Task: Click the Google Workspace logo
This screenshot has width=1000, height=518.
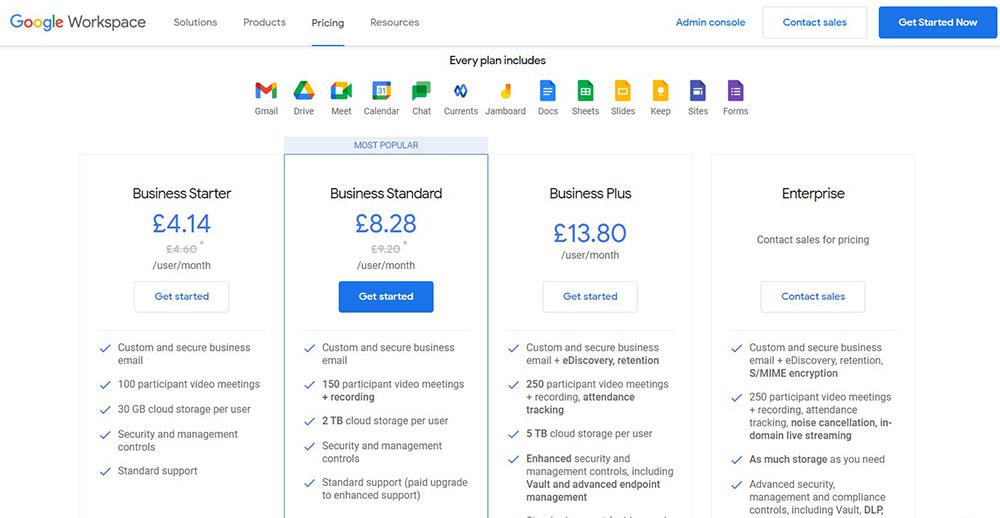Action: 78,22
